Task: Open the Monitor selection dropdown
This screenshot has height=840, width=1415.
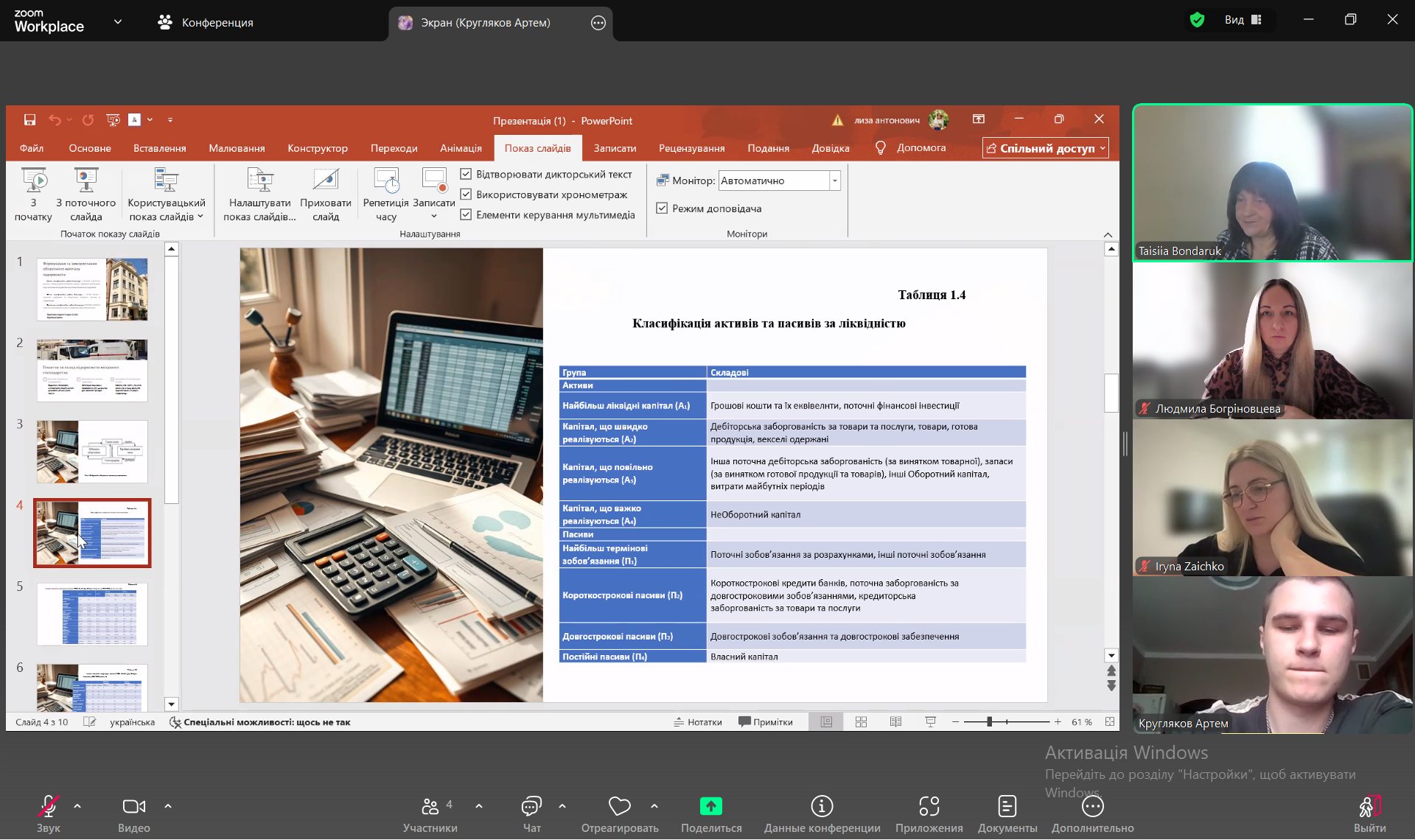Action: 834,181
